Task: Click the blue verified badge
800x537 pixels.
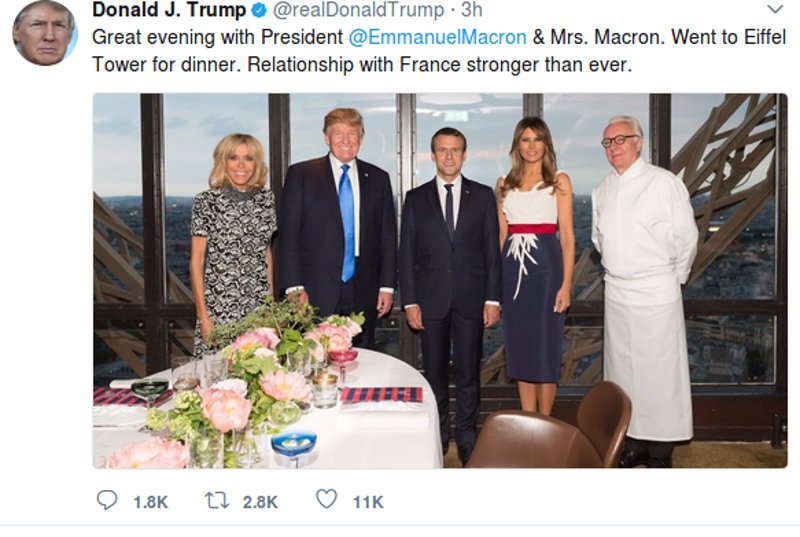Action: tap(259, 11)
